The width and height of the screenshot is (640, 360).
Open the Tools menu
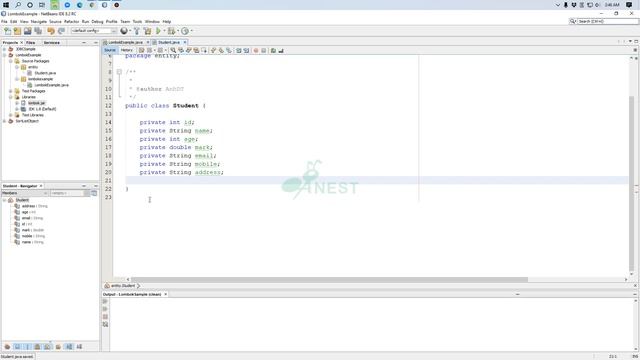click(137, 22)
